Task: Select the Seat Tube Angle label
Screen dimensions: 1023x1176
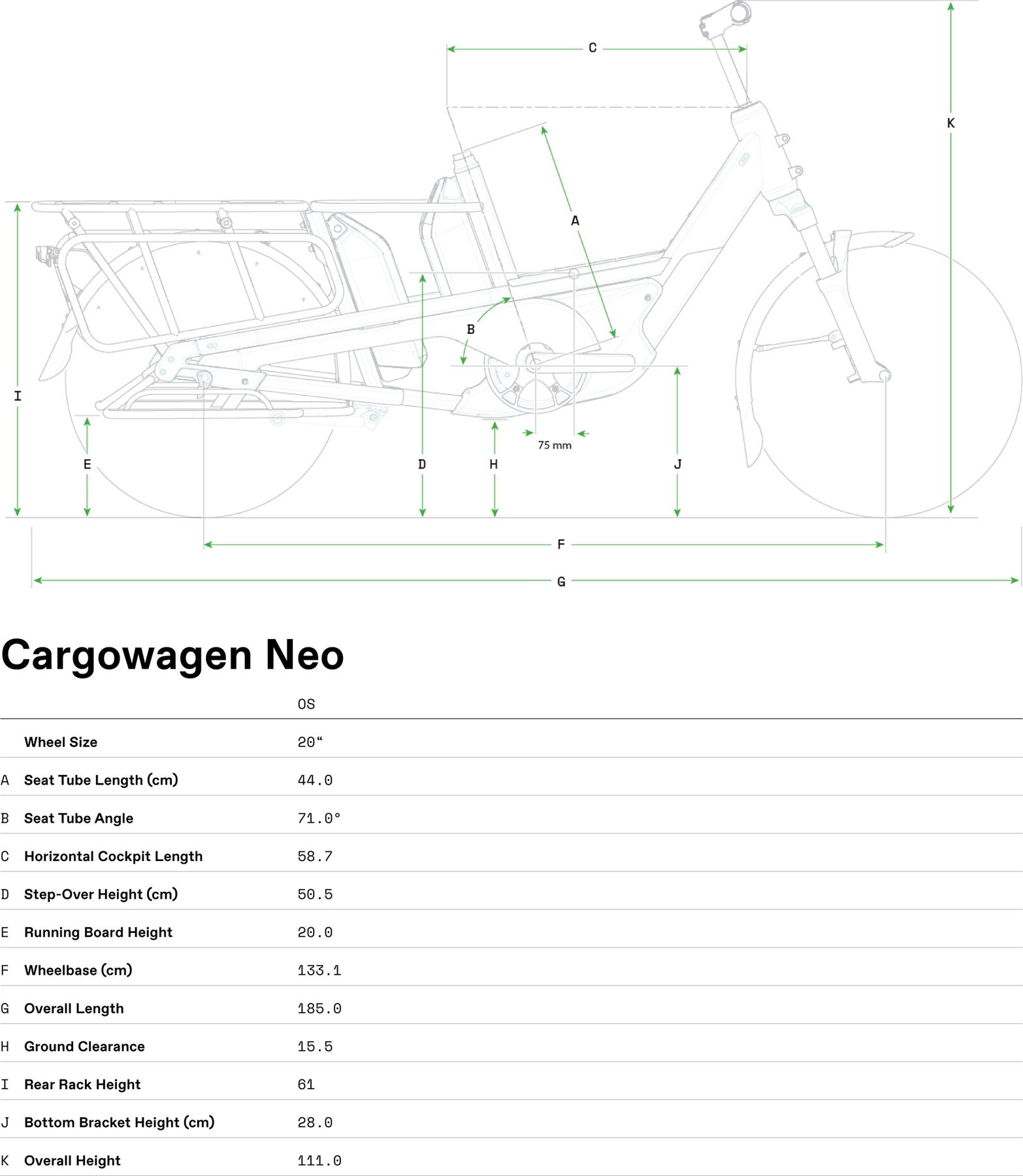Action: 78,818
